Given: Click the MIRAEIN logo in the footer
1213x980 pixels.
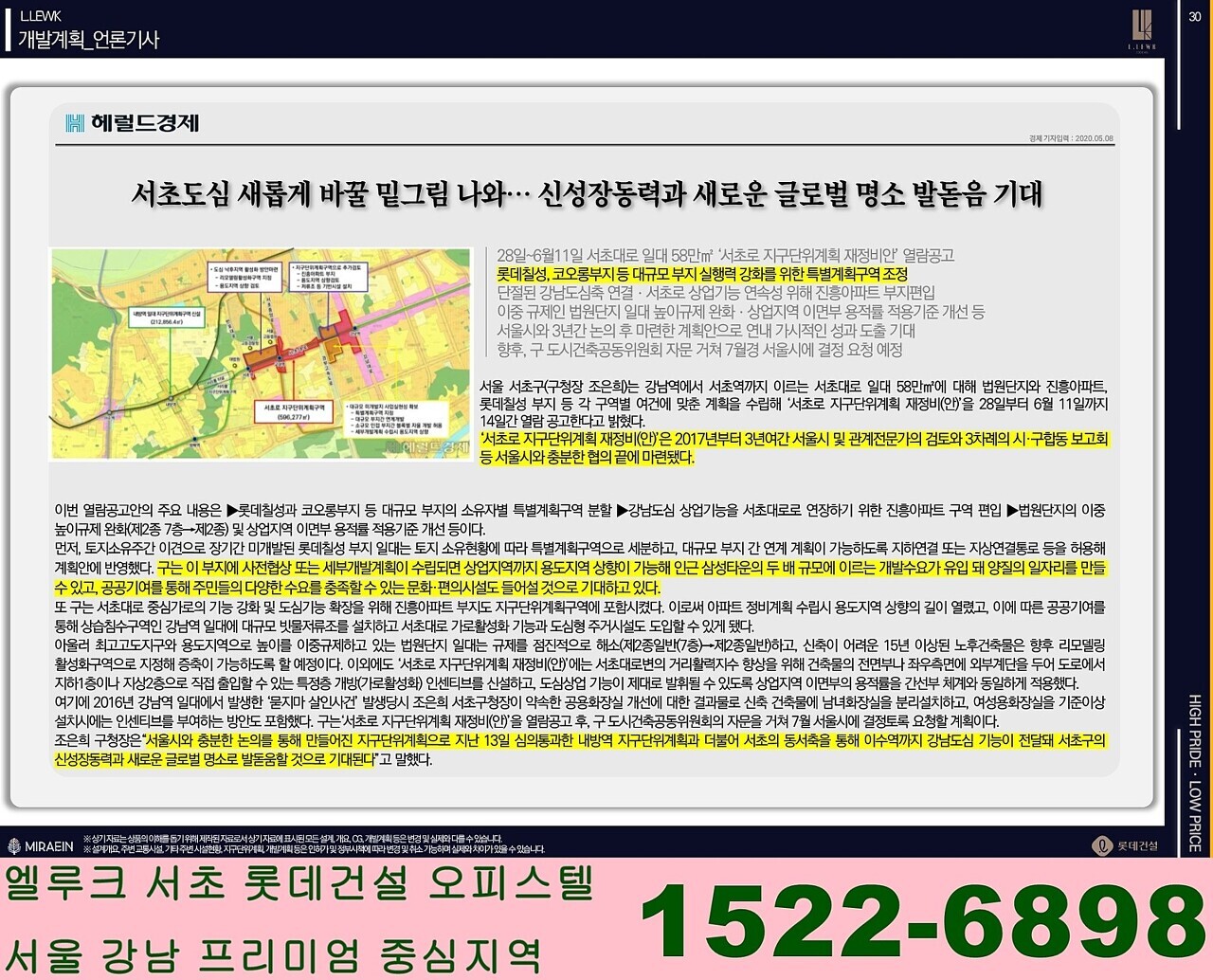Looking at the screenshot, I should coord(41,846).
